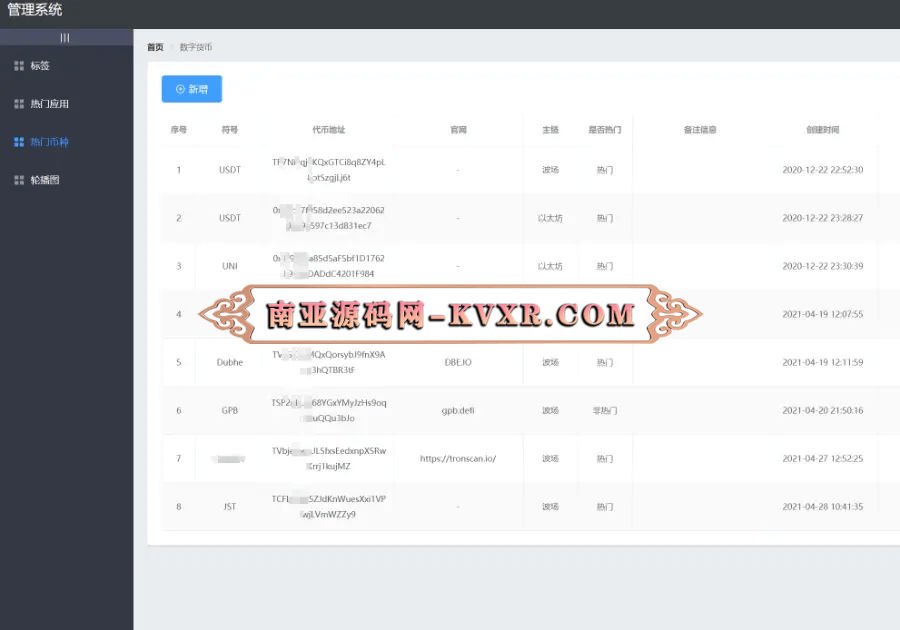This screenshot has width=900, height=630.
Task: Click the 管理系统 title in header
Action: (35, 10)
